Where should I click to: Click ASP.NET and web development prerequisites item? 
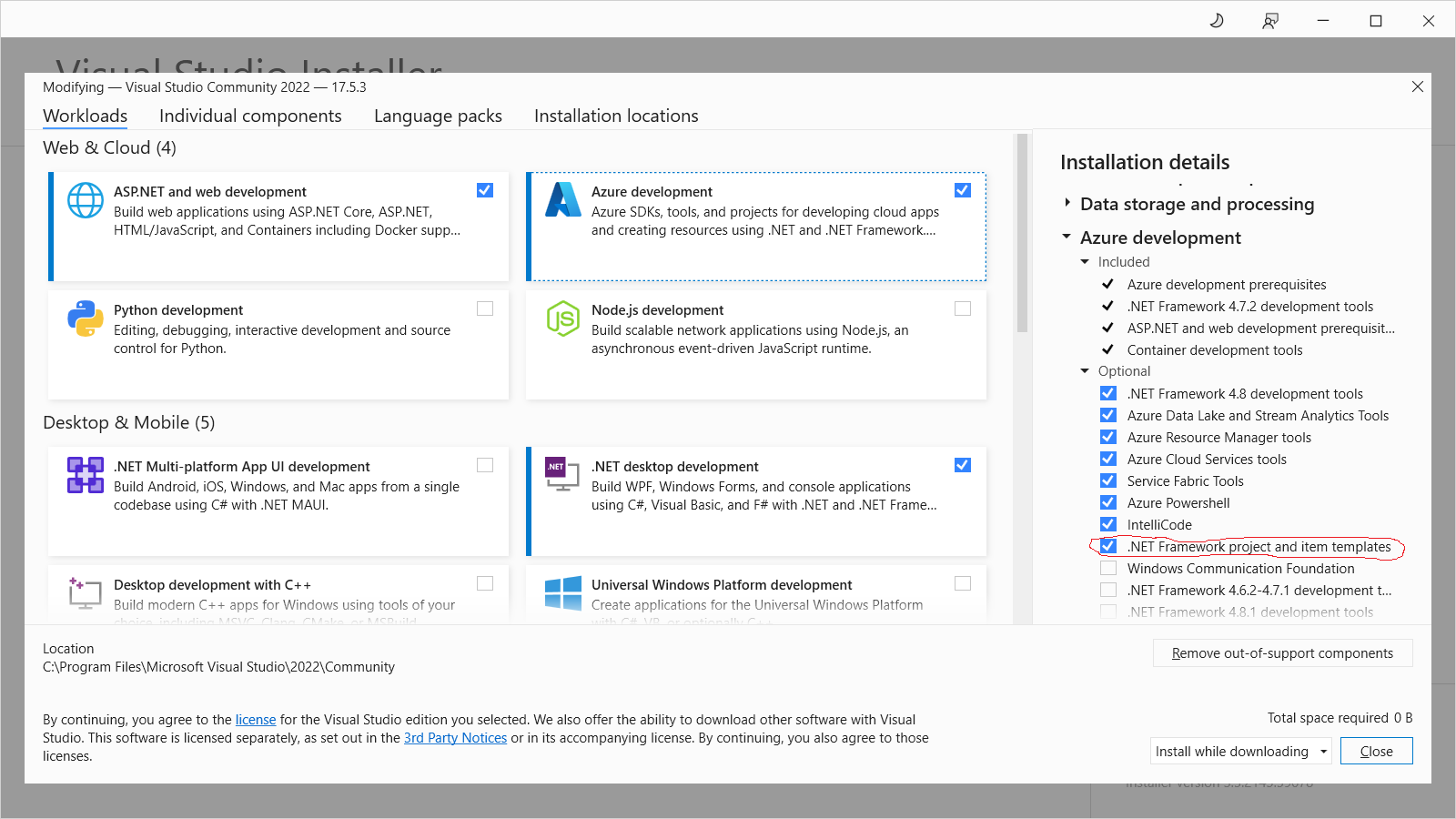point(1261,329)
